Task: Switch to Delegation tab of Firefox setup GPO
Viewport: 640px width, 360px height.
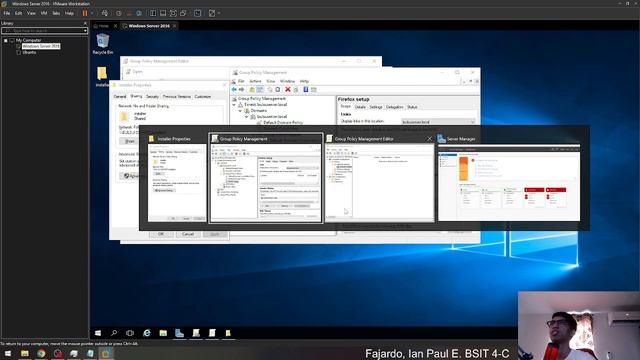Action: coord(394,107)
